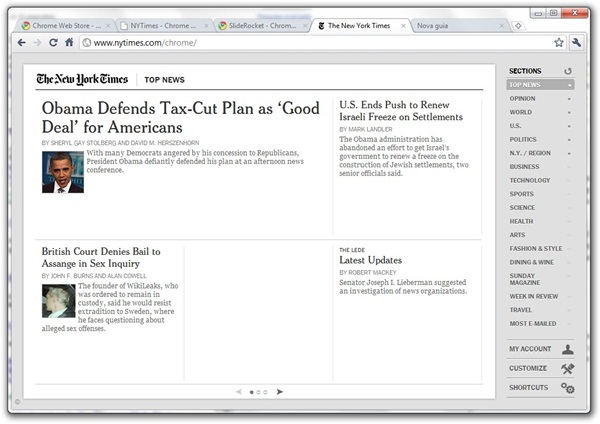Open the home page via the house icon
600x424 pixels.
[69, 42]
